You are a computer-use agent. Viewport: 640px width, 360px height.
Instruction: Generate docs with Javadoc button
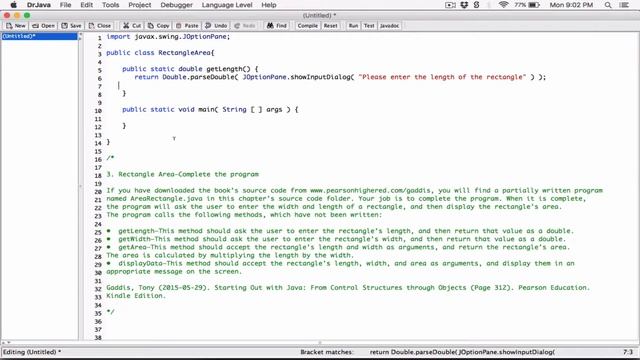[389, 26]
